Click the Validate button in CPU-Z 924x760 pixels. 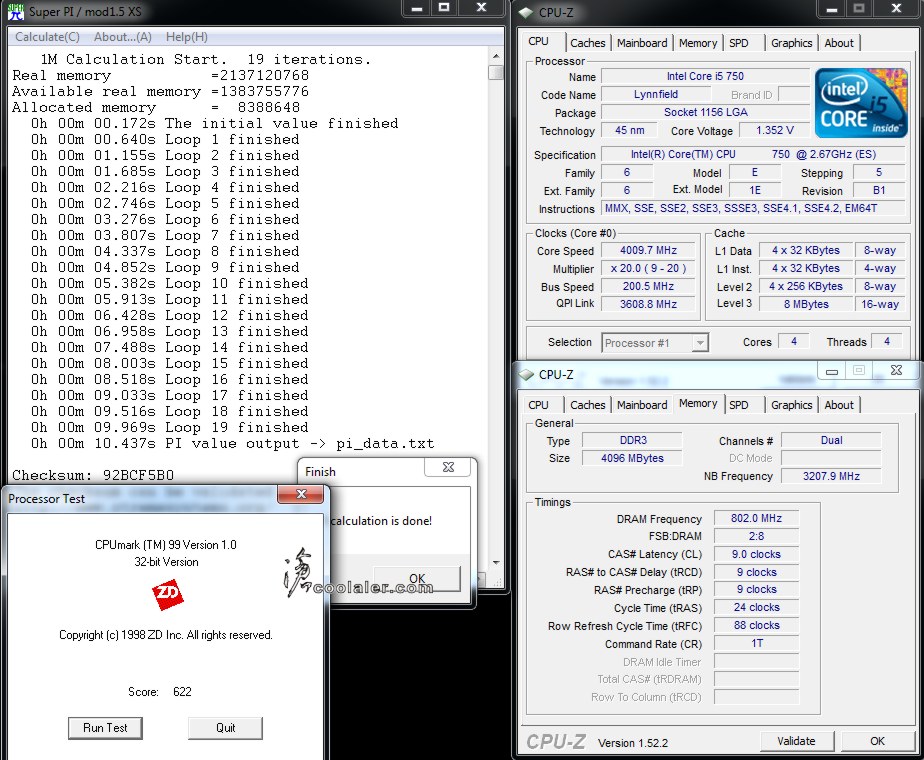click(796, 741)
